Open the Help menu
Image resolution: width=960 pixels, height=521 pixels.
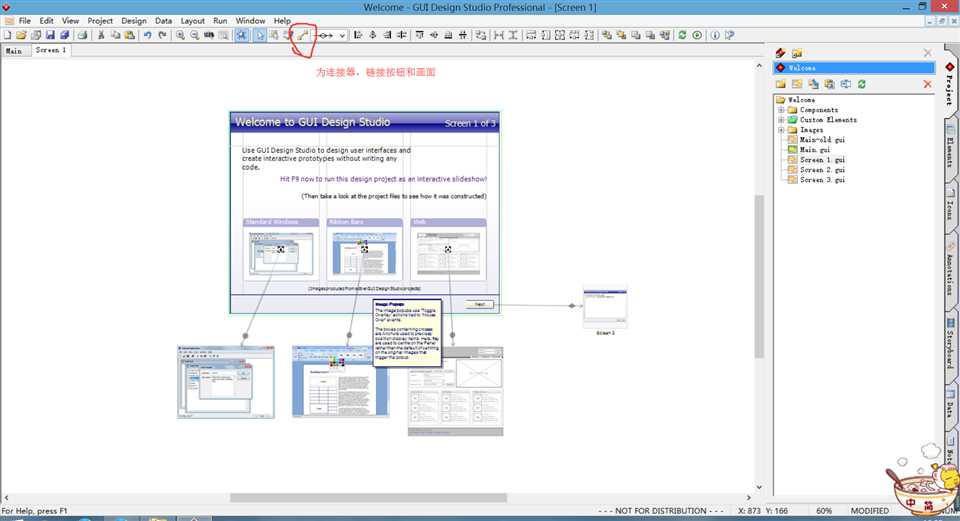tap(282, 21)
